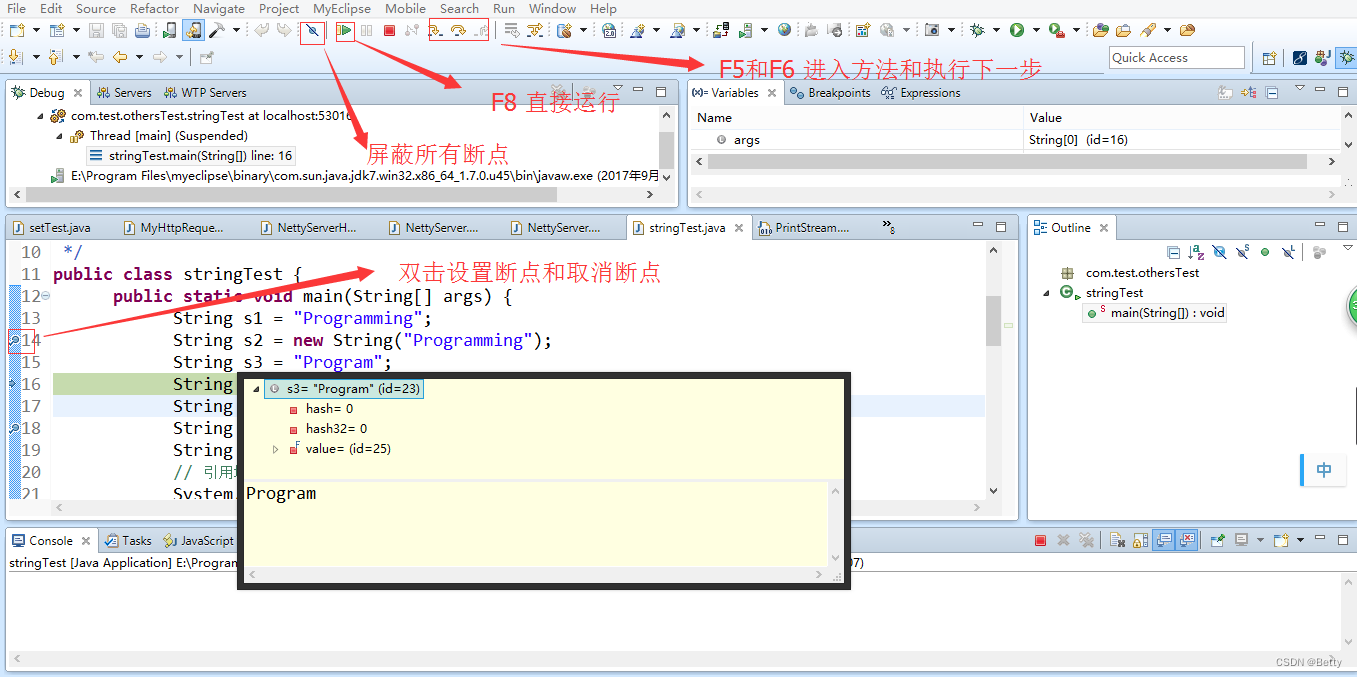Click the Skip All Breakpoints icon
The image size is (1357, 677).
click(312, 30)
